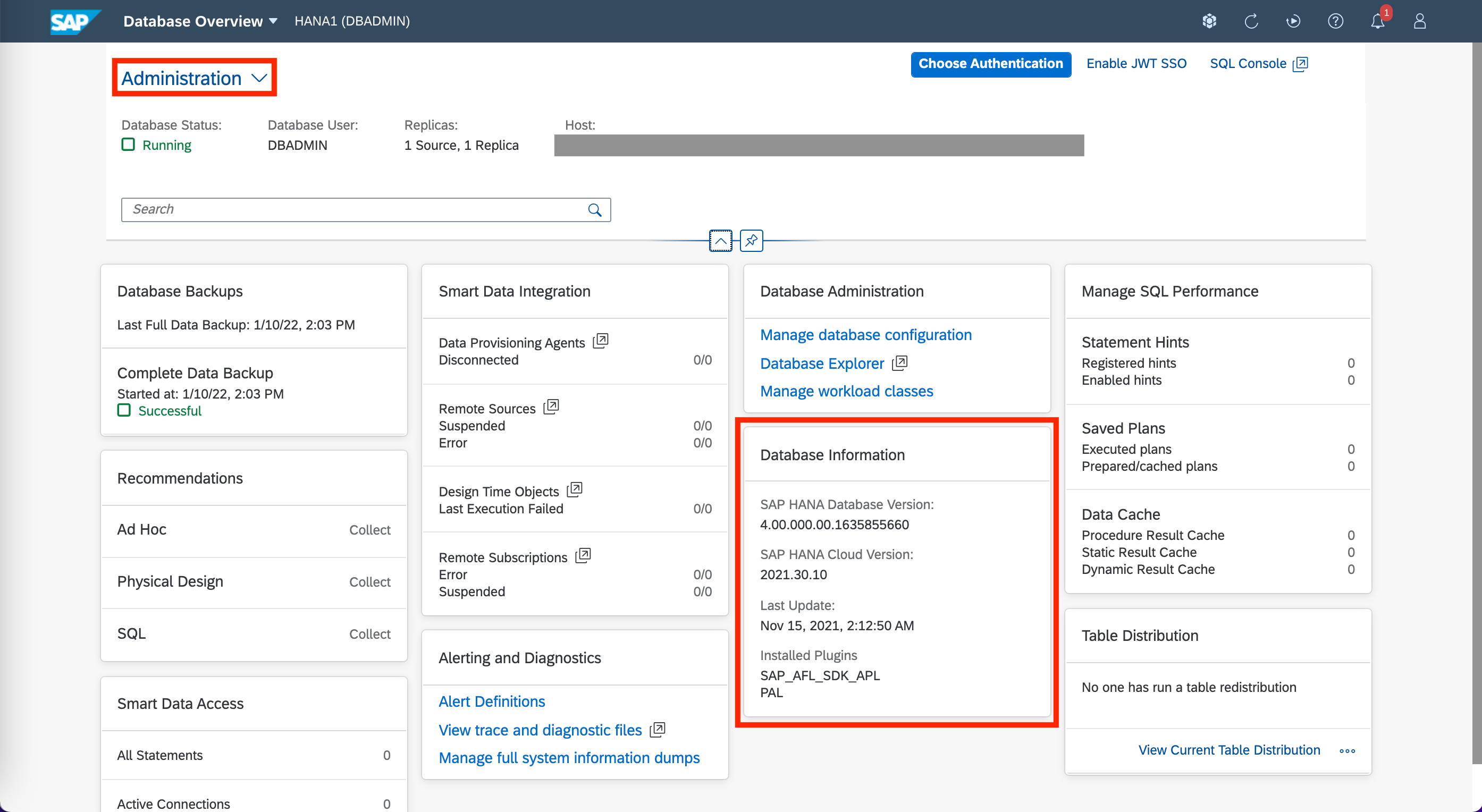Open Manage database configuration link
1482x812 pixels.
coord(866,335)
